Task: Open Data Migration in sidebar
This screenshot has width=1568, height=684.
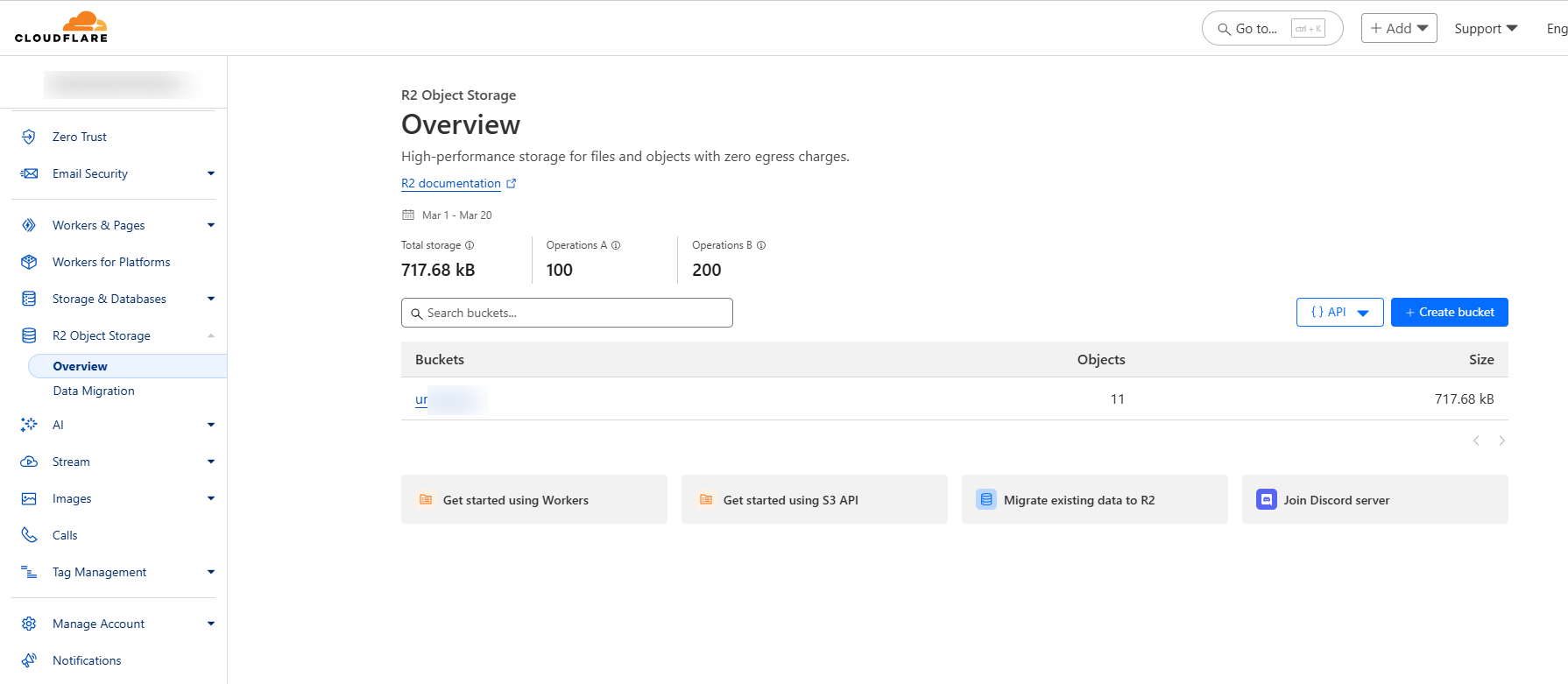Action: [x=94, y=391]
